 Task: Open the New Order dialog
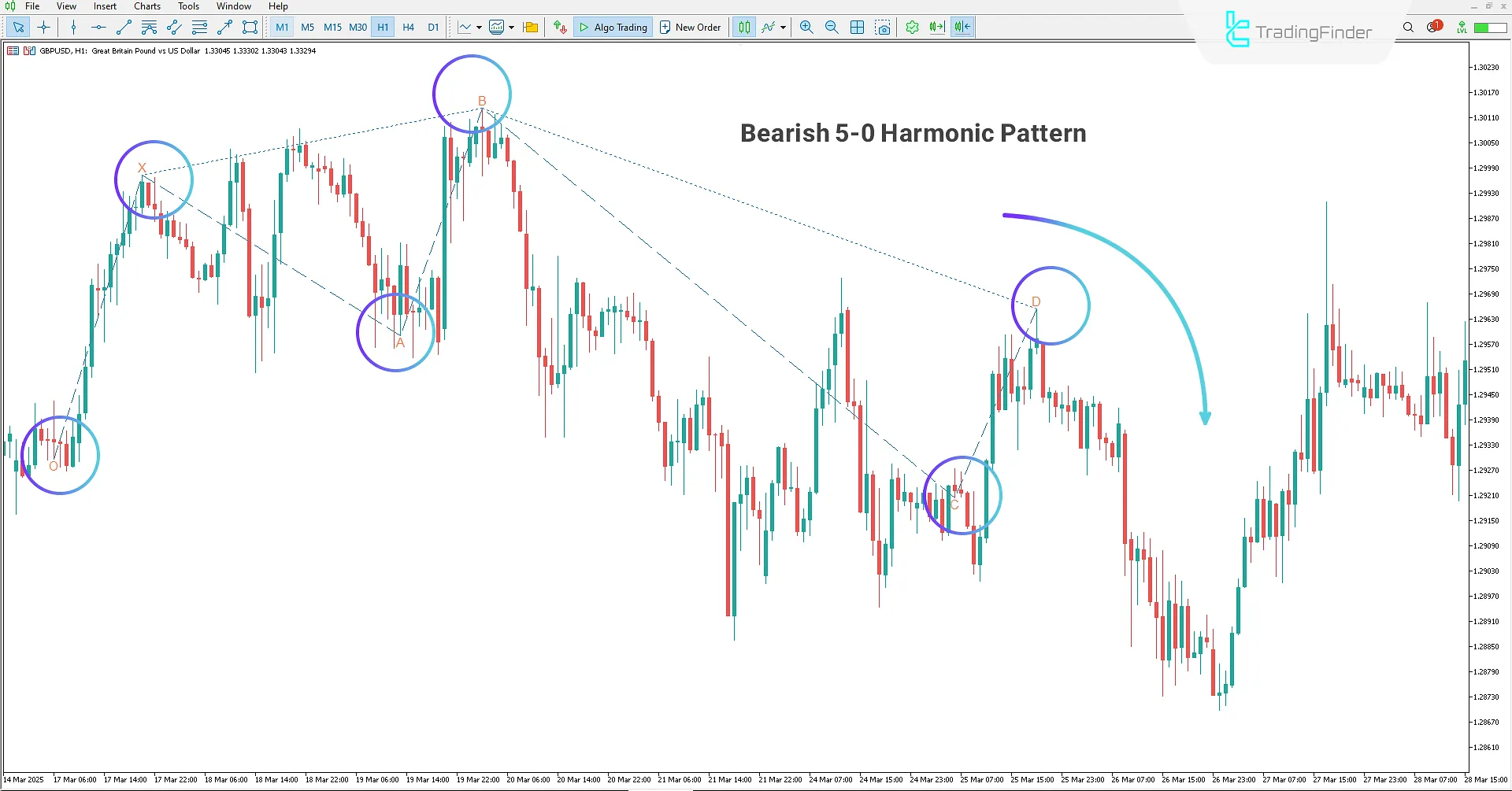coord(690,27)
